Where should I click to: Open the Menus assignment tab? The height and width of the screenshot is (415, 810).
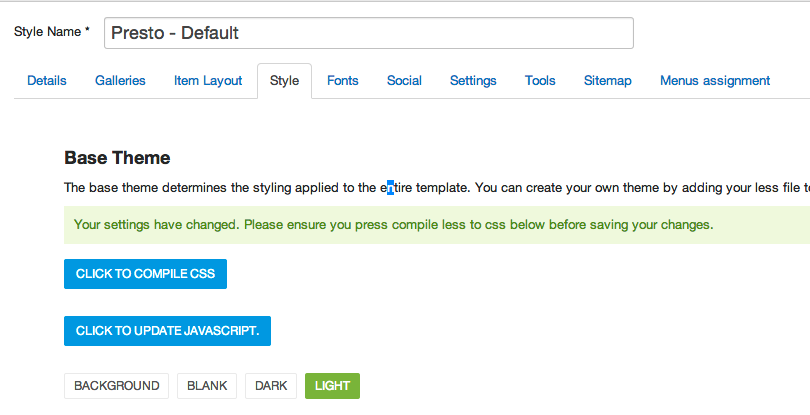(x=715, y=81)
